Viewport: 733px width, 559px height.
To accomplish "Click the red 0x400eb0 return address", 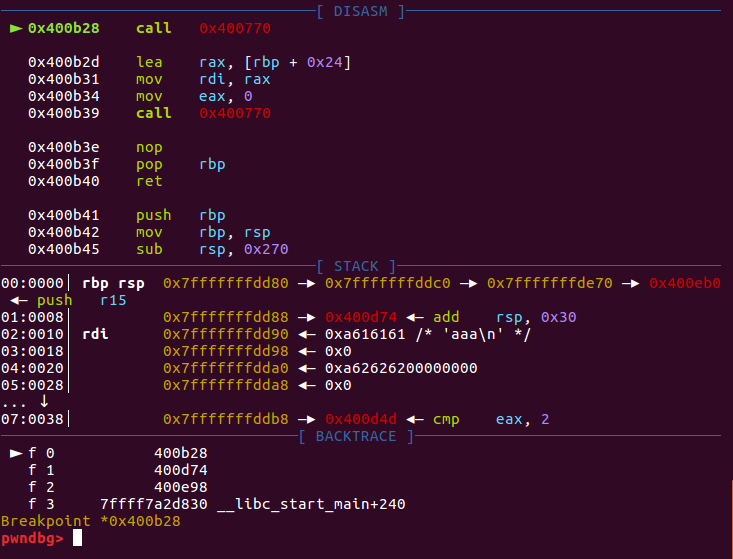I will coord(684,283).
